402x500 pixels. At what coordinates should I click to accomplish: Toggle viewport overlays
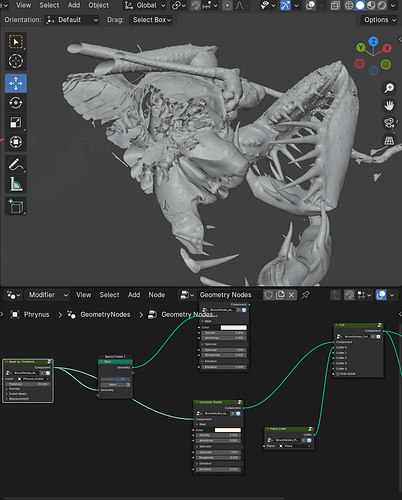pyautogui.click(x=310, y=5)
